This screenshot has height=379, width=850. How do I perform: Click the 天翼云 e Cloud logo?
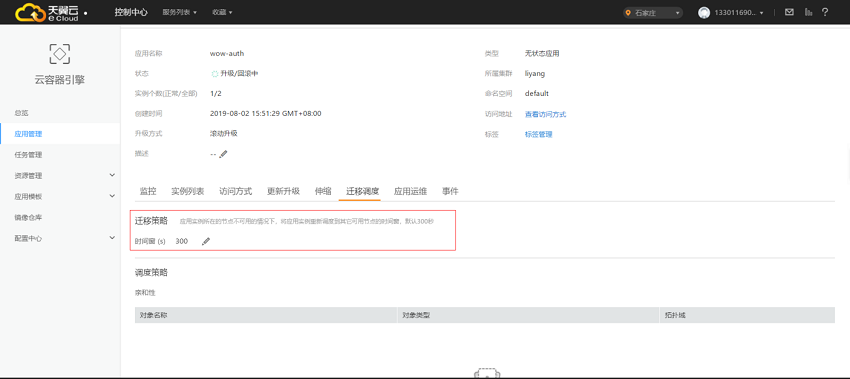tap(47, 12)
